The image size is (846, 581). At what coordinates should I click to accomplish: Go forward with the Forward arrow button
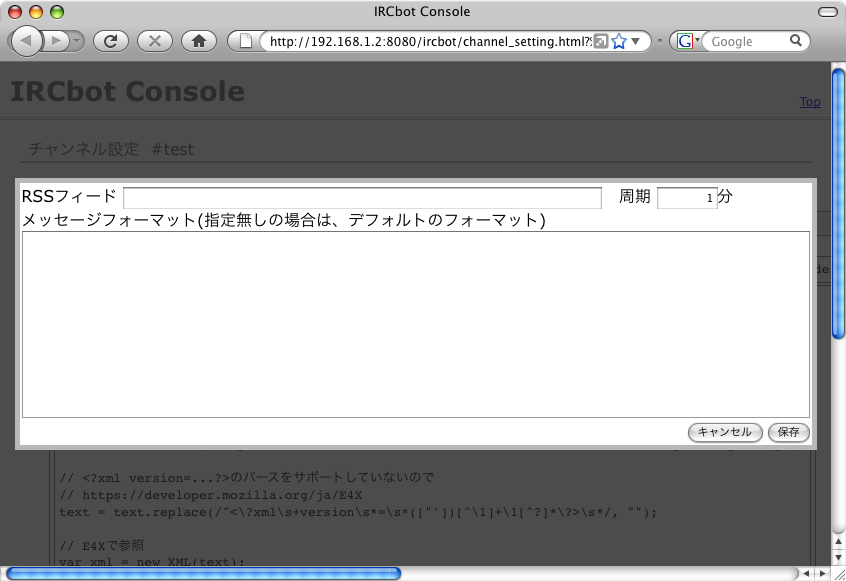56,41
